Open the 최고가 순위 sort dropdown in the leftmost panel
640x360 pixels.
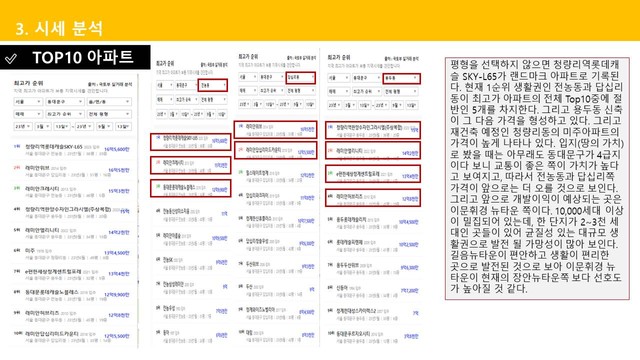click(64, 114)
